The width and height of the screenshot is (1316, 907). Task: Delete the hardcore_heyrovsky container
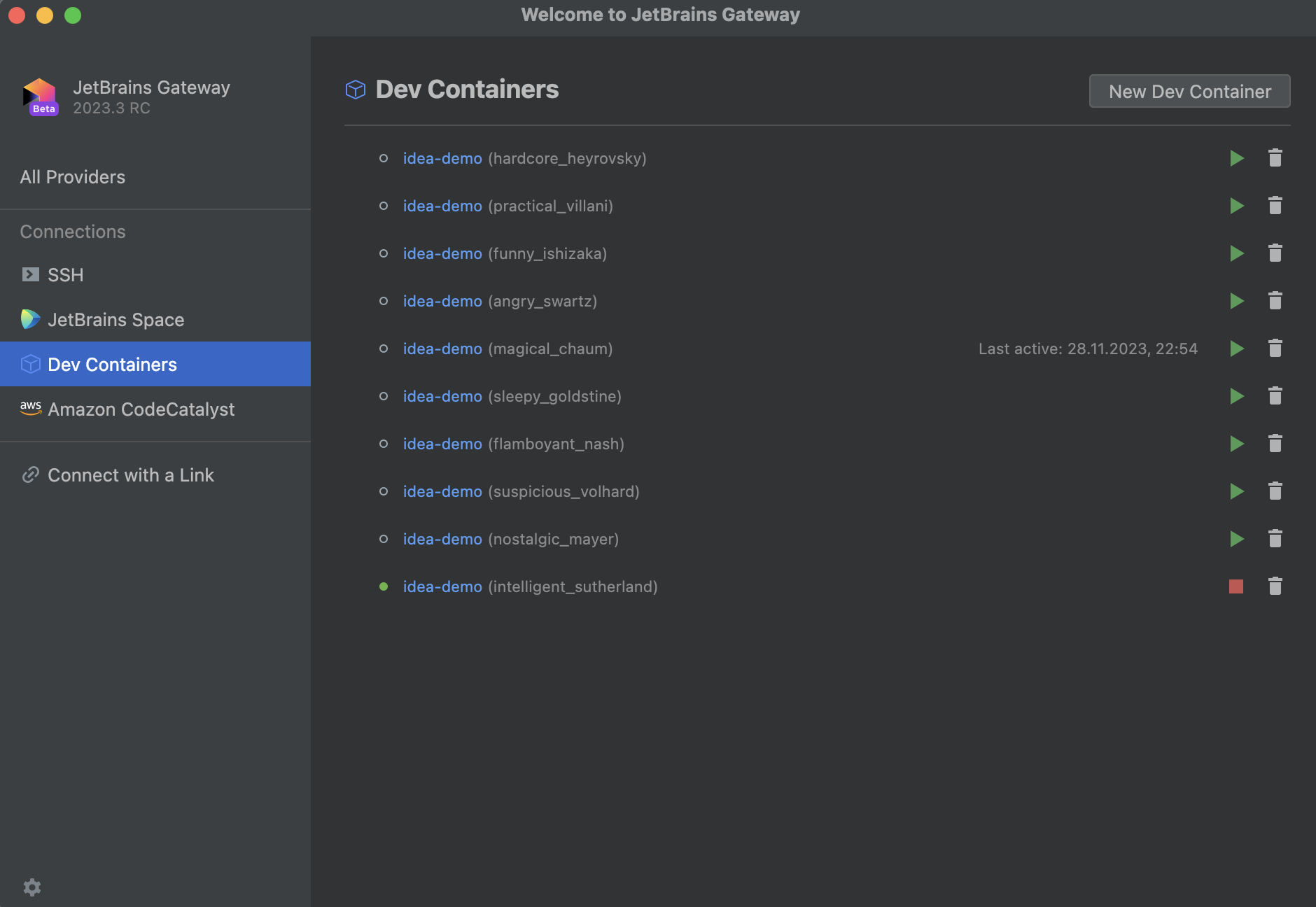[x=1275, y=158]
